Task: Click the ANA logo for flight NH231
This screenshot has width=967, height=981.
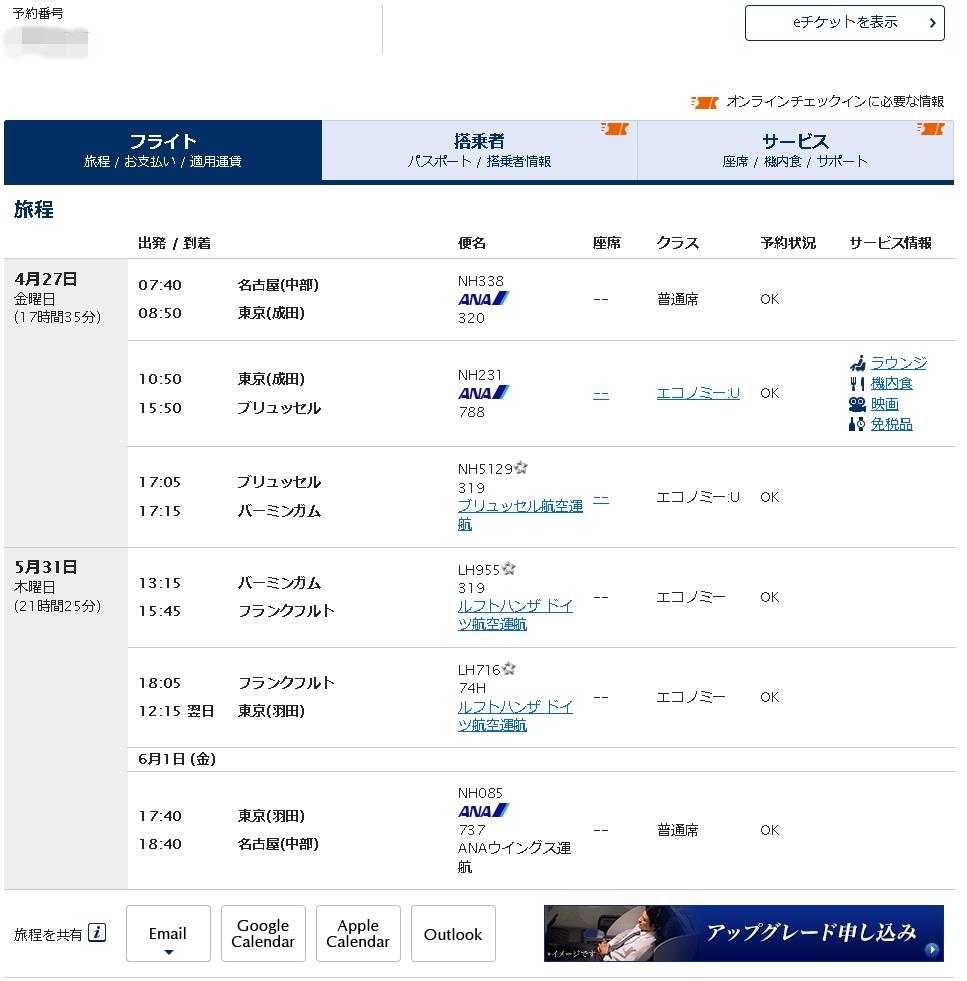Action: (x=483, y=393)
